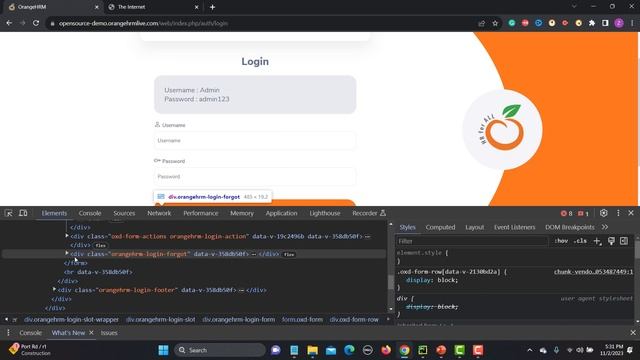Open drawer three-dot more tools menu
The height and width of the screenshot is (360, 640).
coord(8,333)
